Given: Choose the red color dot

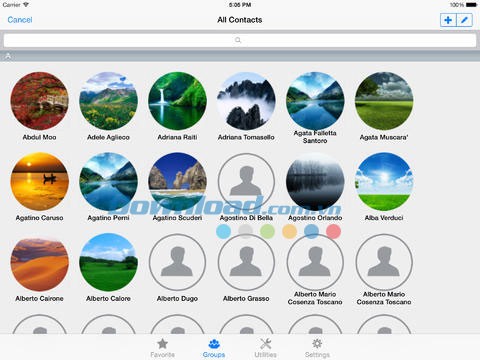Looking at the screenshot, I should pyautogui.click(x=333, y=231).
